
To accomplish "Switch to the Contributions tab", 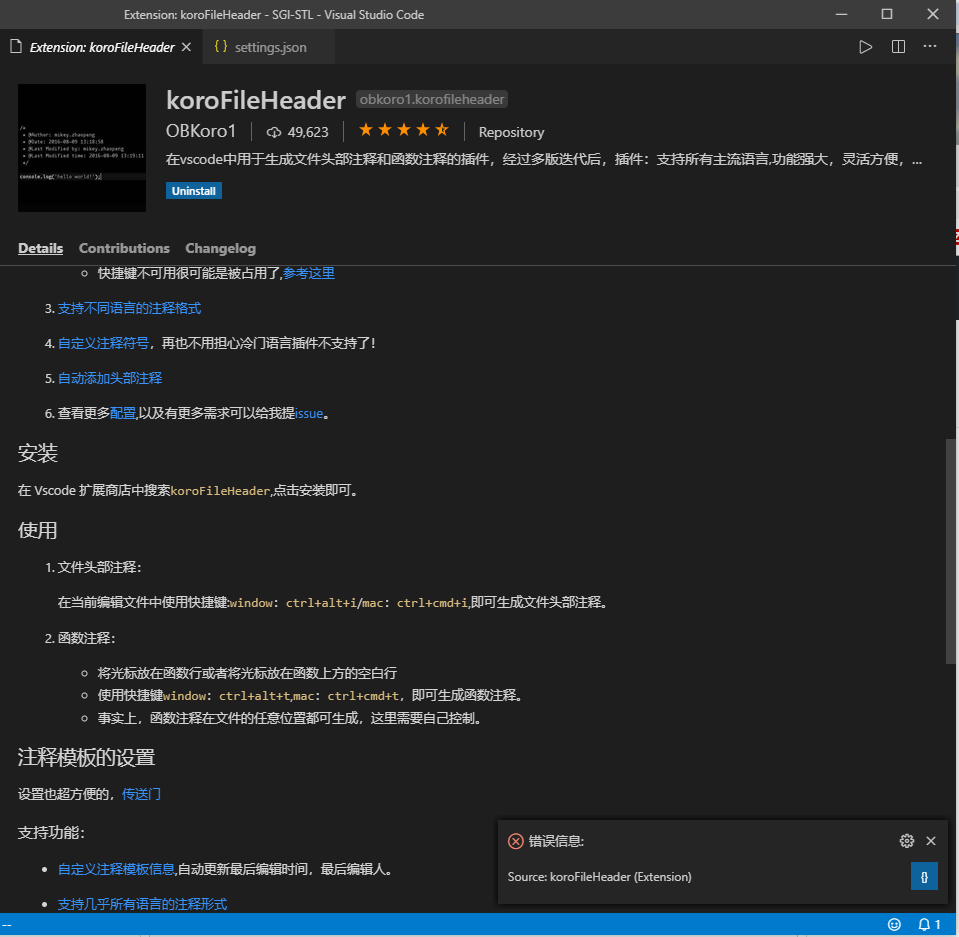I will (x=124, y=248).
